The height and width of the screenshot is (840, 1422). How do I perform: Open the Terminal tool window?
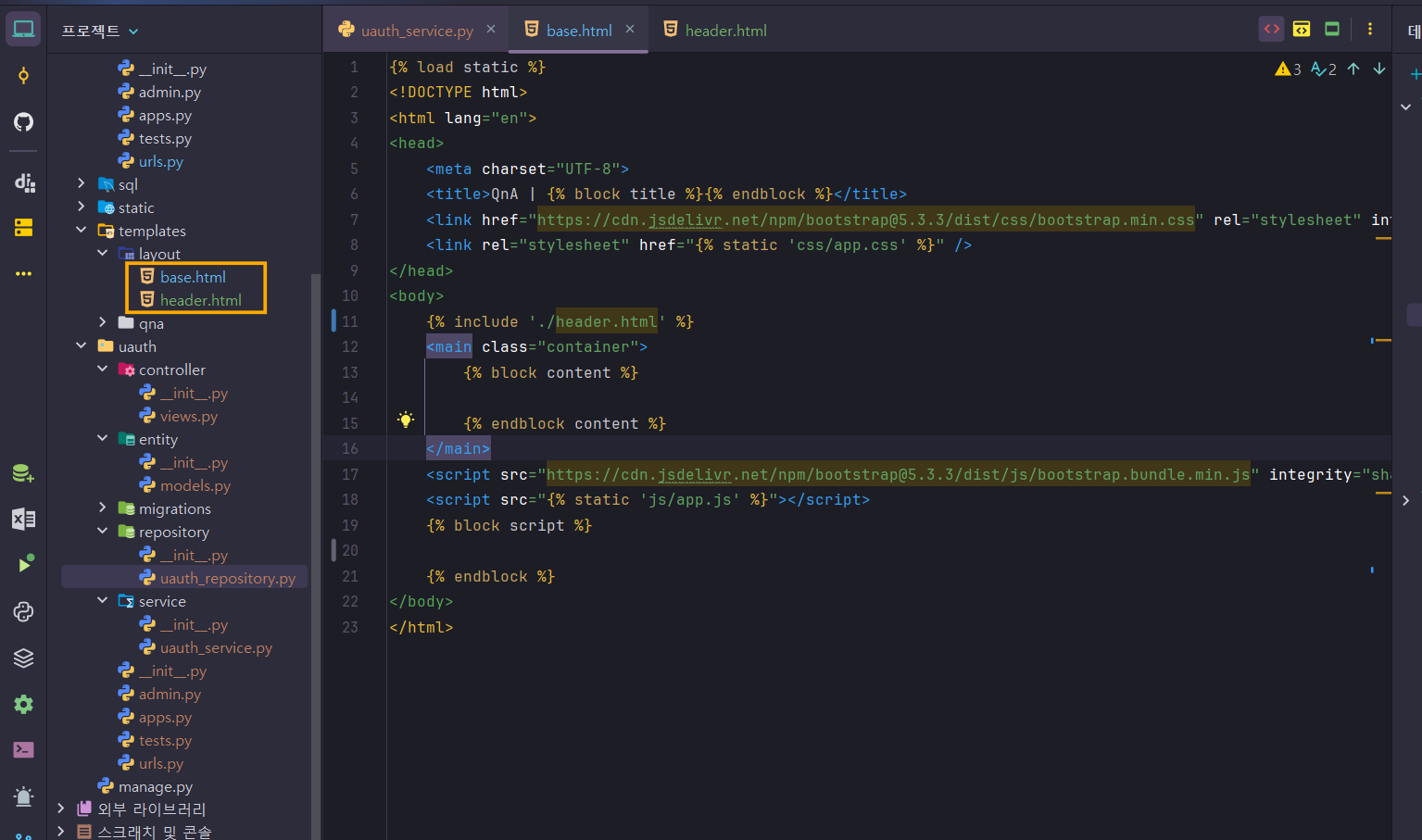pyautogui.click(x=23, y=749)
